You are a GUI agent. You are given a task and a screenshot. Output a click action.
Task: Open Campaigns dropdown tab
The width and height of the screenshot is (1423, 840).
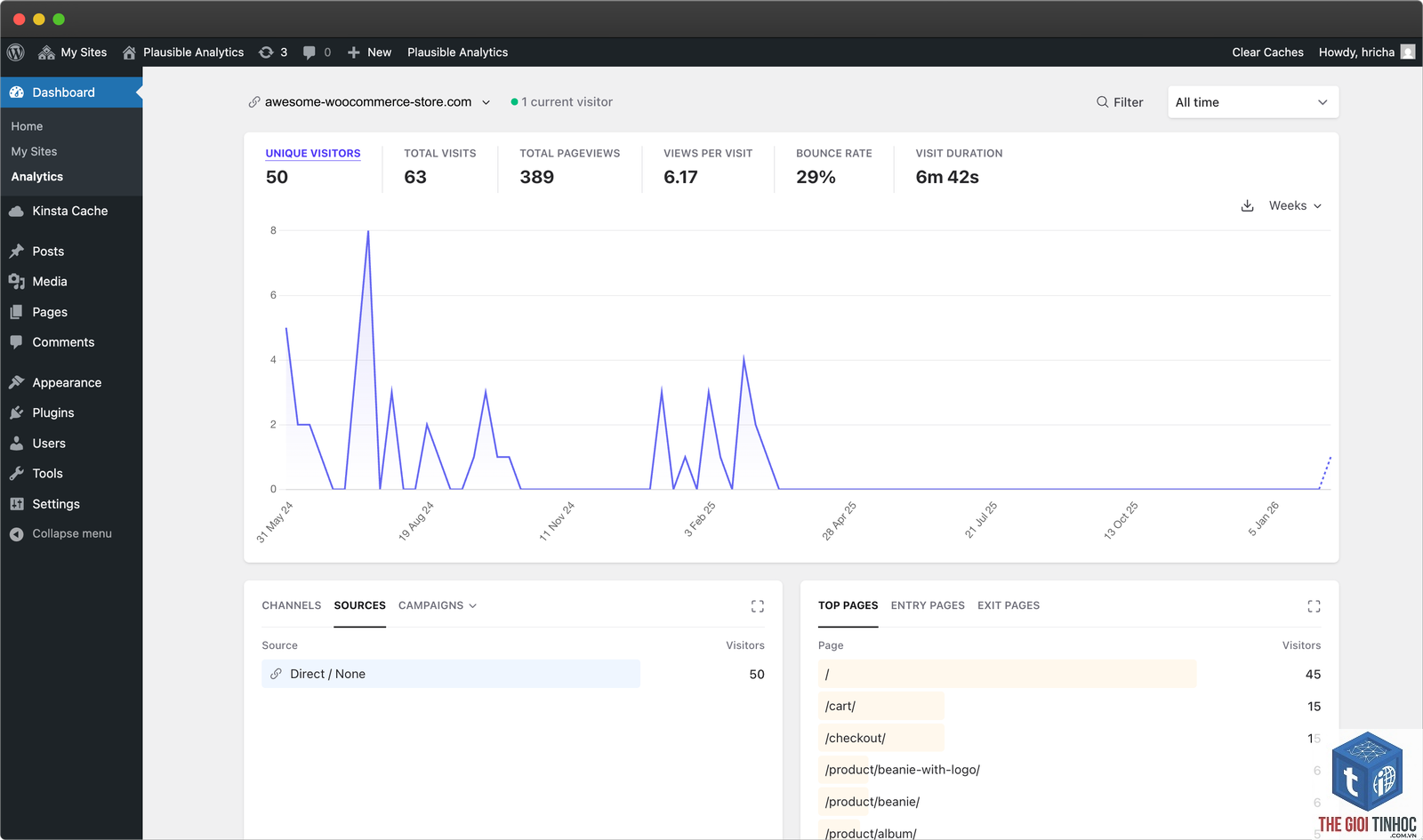pos(438,605)
